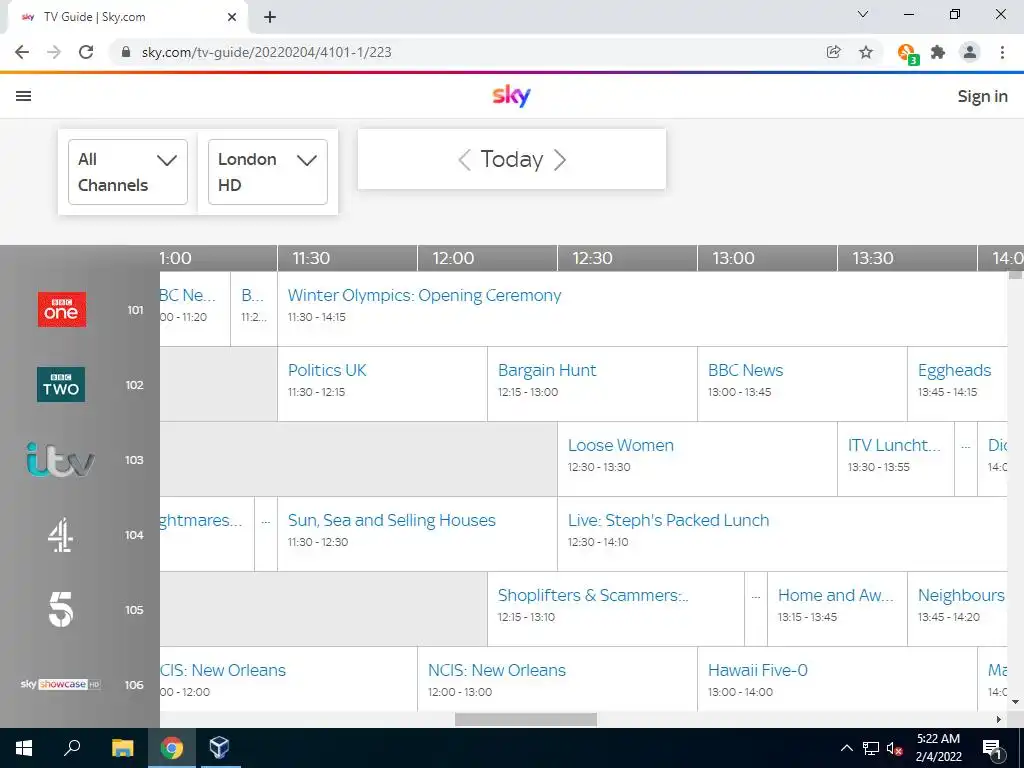Open File Explorer from the taskbar

point(122,748)
